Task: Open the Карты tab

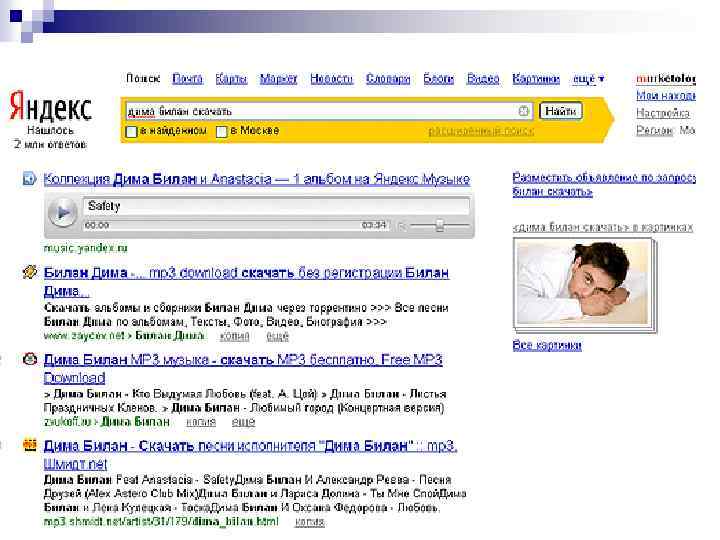Action: [x=231, y=79]
